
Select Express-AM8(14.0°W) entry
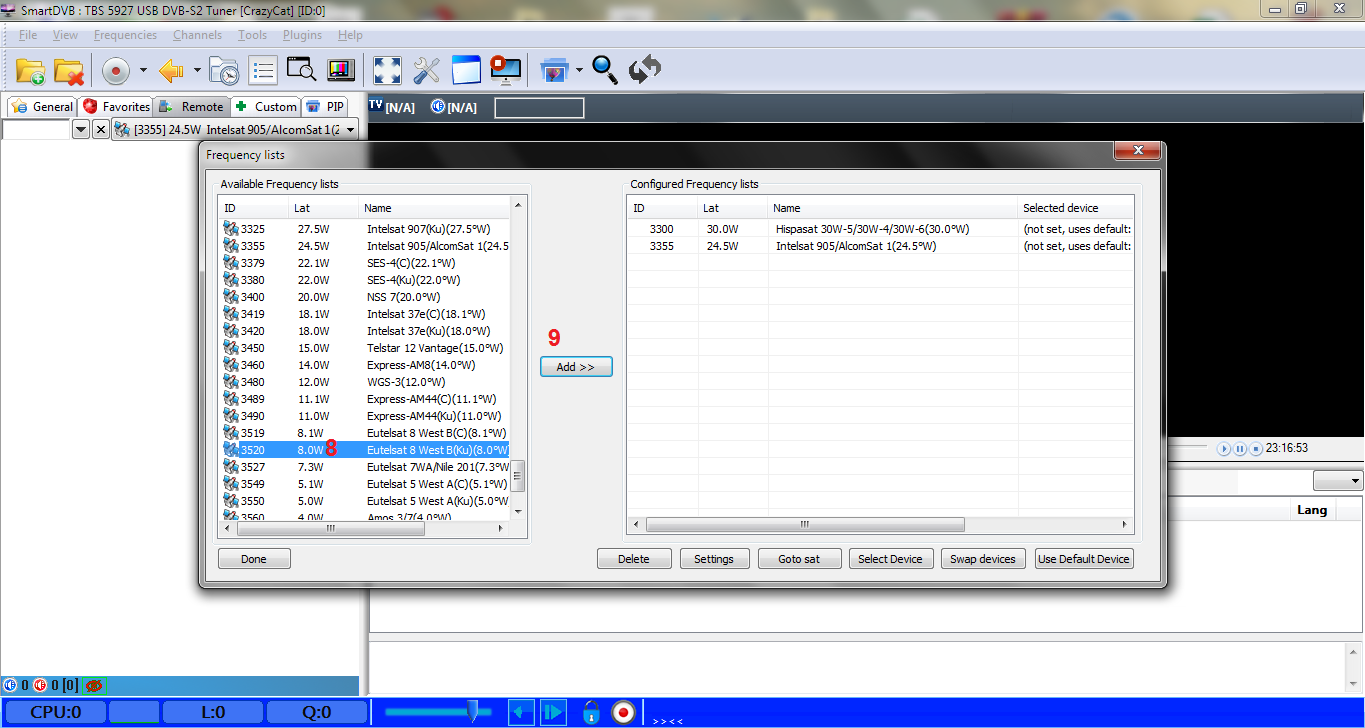click(x=364, y=365)
